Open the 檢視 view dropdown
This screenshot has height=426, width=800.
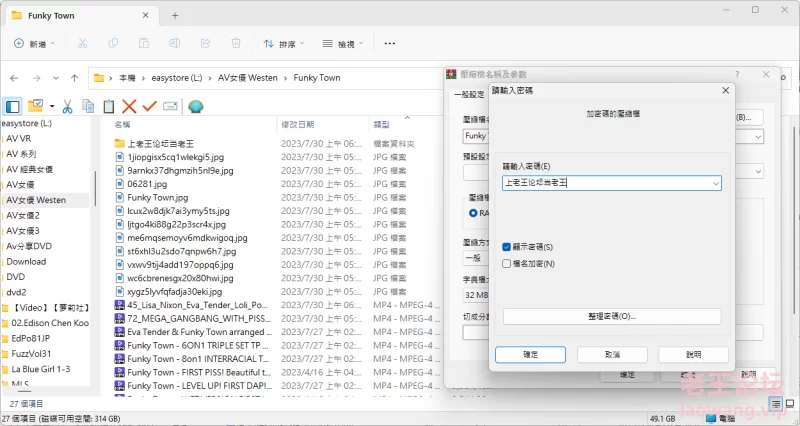344,44
